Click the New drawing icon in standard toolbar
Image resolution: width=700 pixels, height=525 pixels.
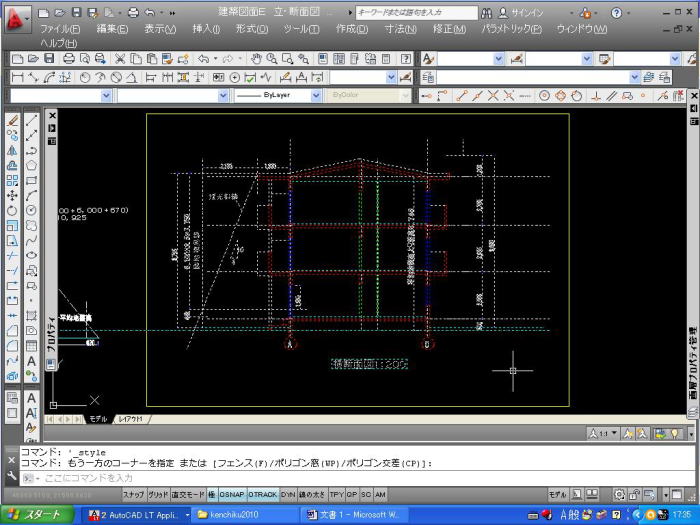(x=17, y=58)
